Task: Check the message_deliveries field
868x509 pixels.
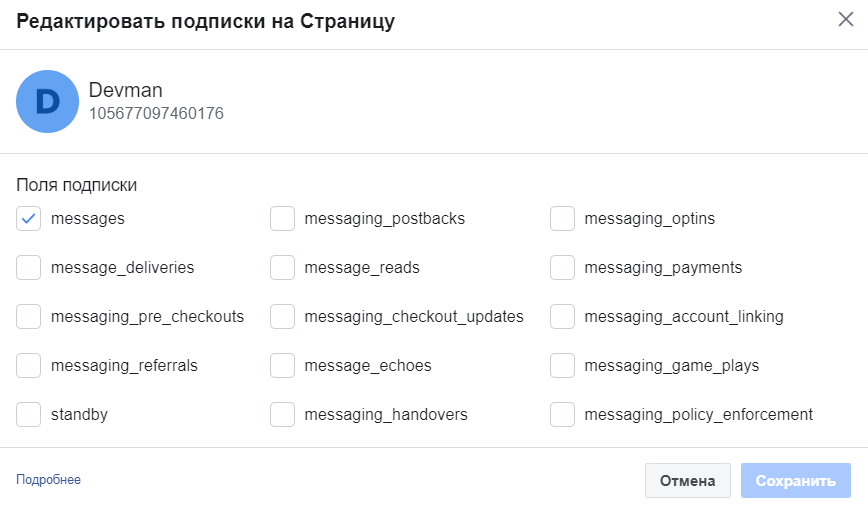Action: [x=29, y=267]
